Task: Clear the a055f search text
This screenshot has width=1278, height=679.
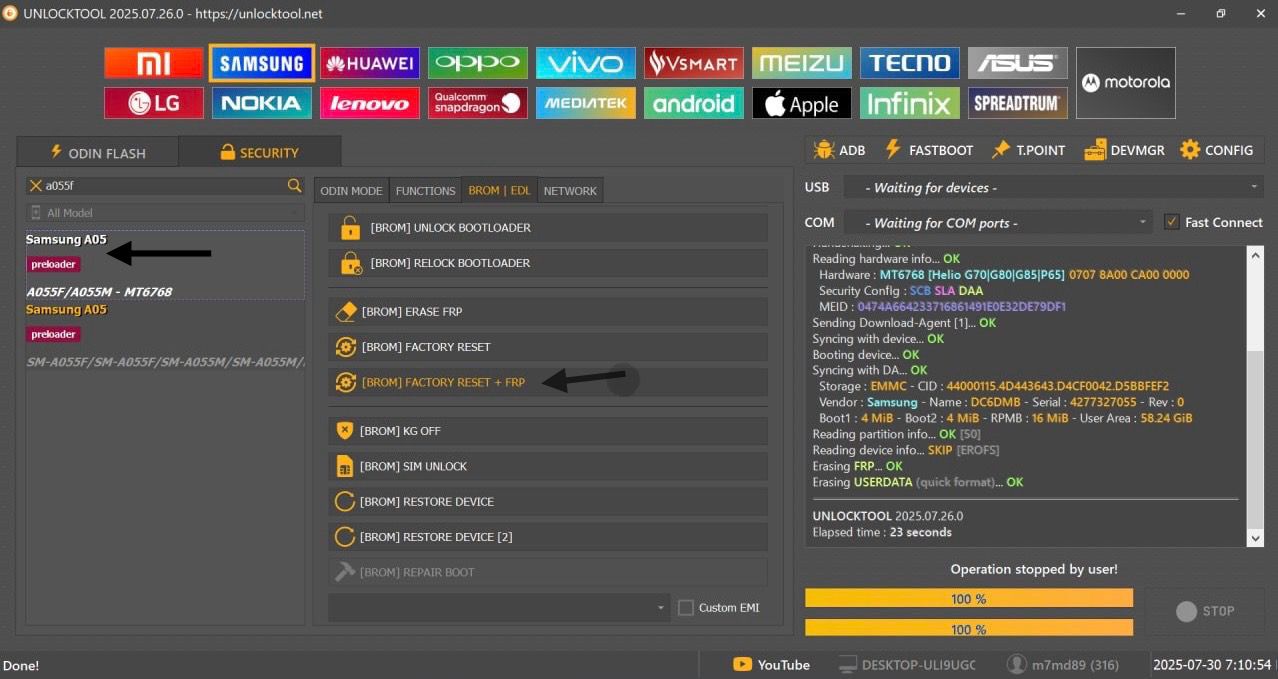Action: (x=36, y=185)
